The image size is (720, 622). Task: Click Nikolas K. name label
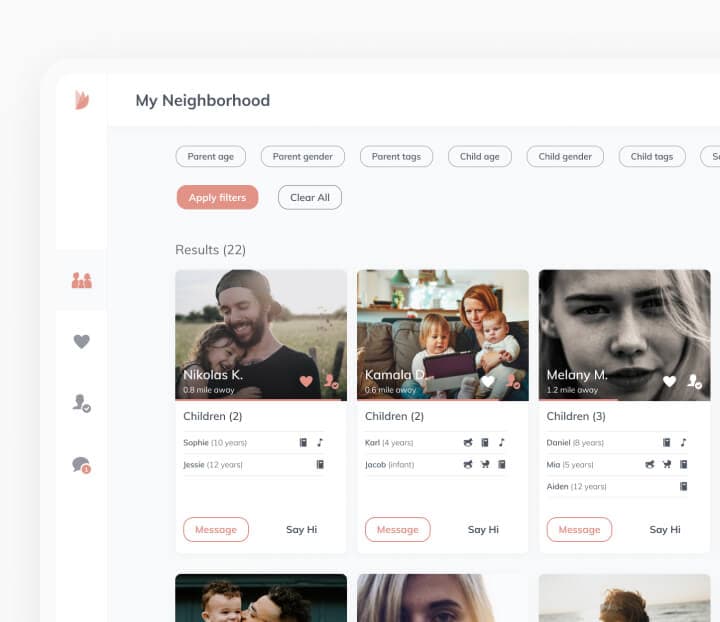pos(213,375)
